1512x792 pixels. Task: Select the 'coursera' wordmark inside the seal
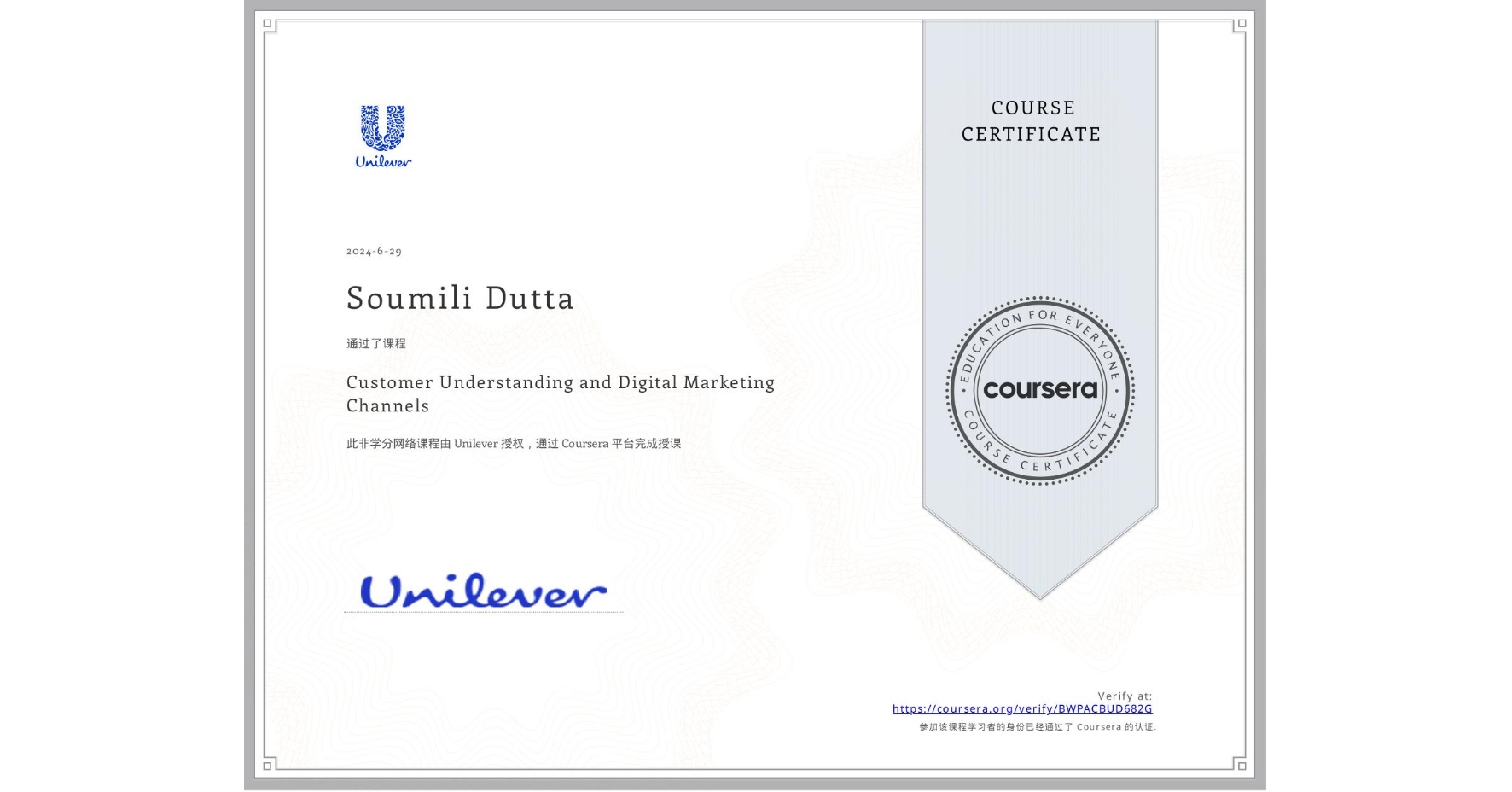[x=1040, y=391]
